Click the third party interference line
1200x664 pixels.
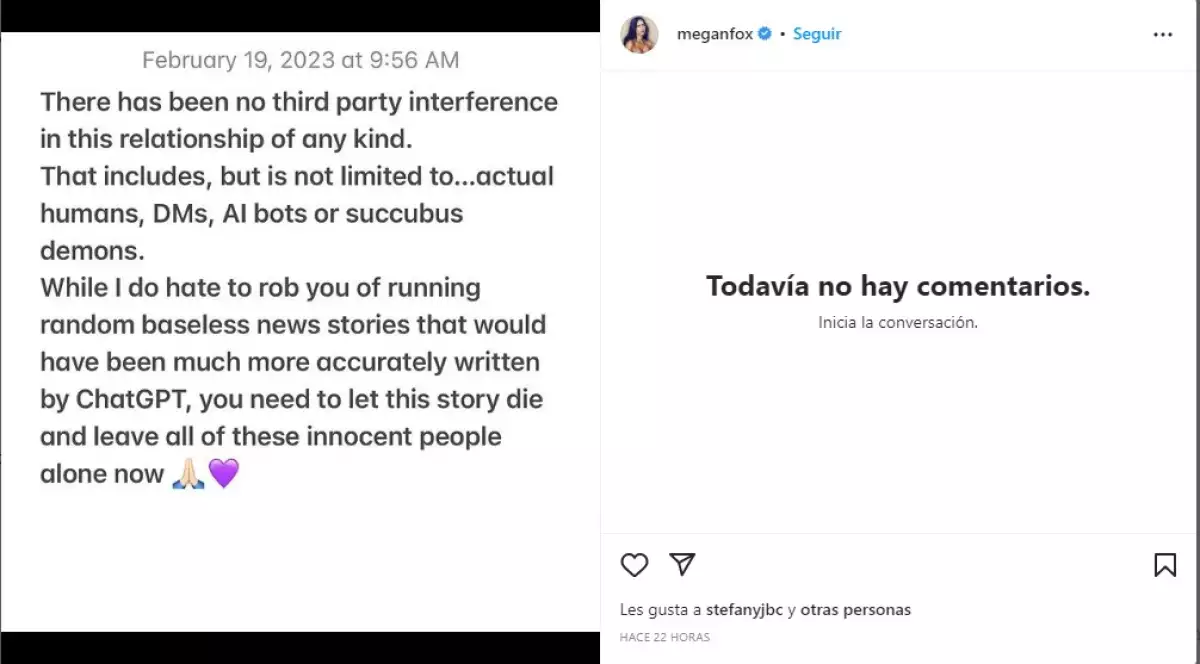pos(298,102)
